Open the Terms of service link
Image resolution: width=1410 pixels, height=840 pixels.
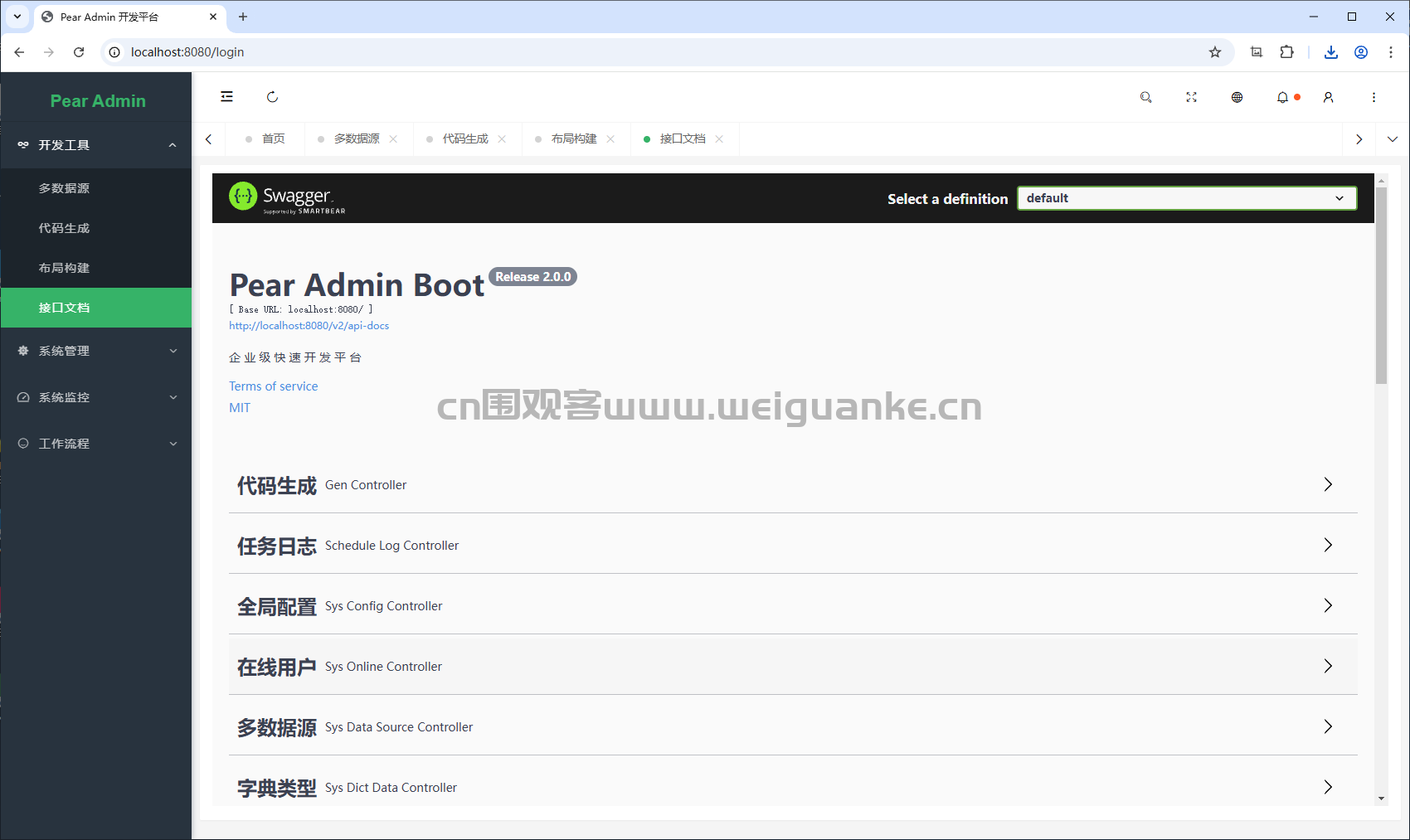pyautogui.click(x=273, y=386)
